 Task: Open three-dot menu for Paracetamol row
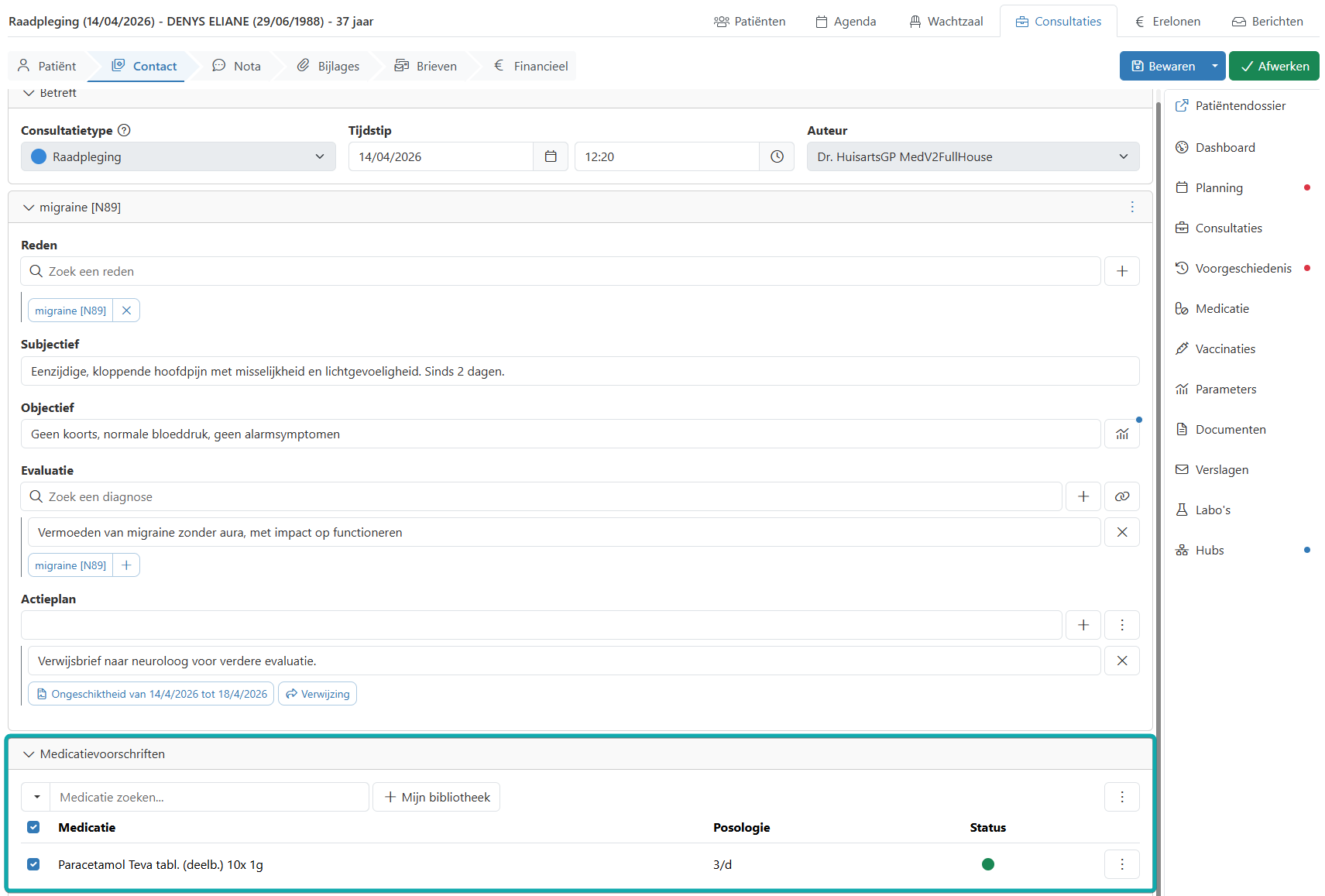click(1122, 864)
